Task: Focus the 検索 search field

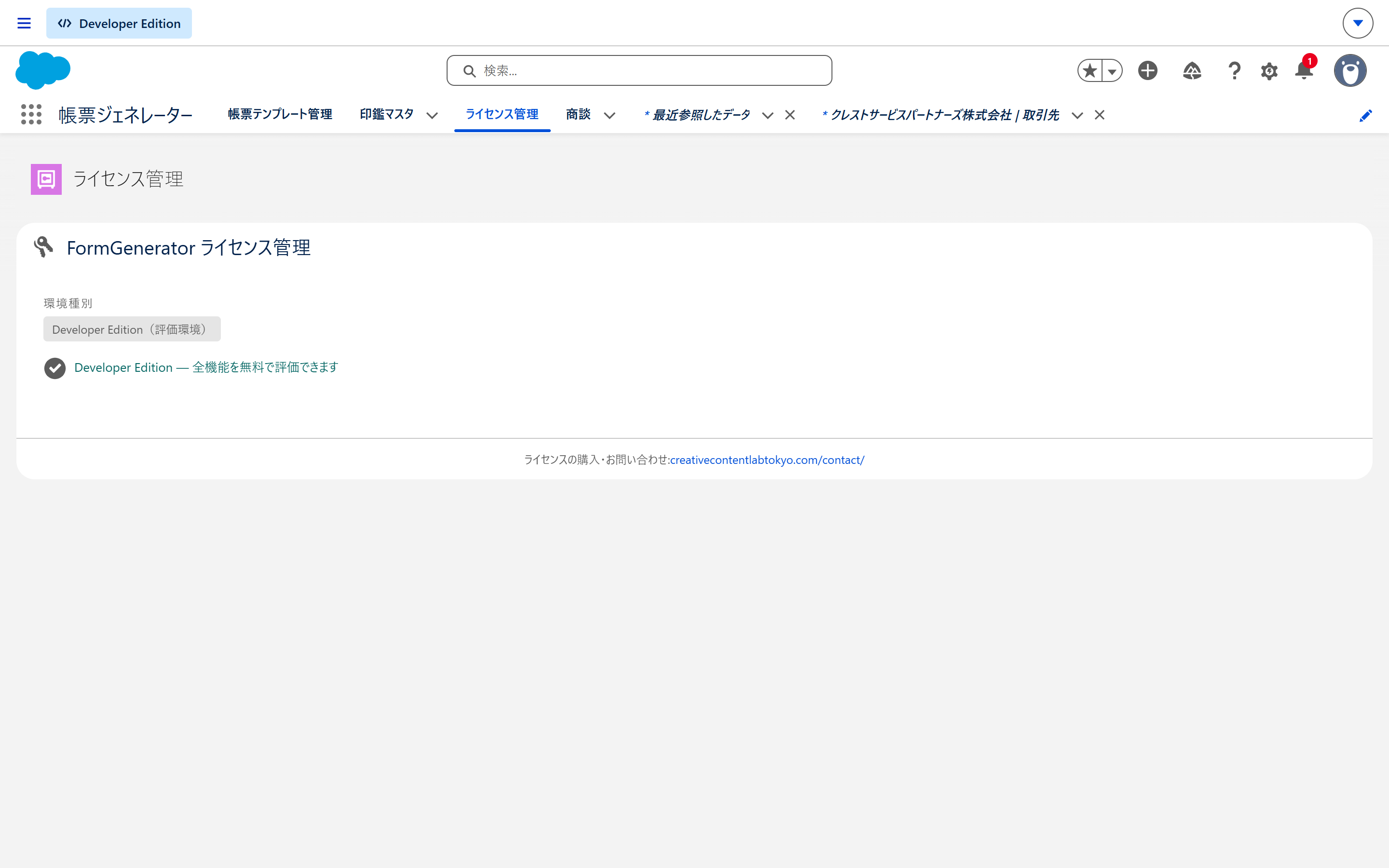Action: click(x=640, y=70)
